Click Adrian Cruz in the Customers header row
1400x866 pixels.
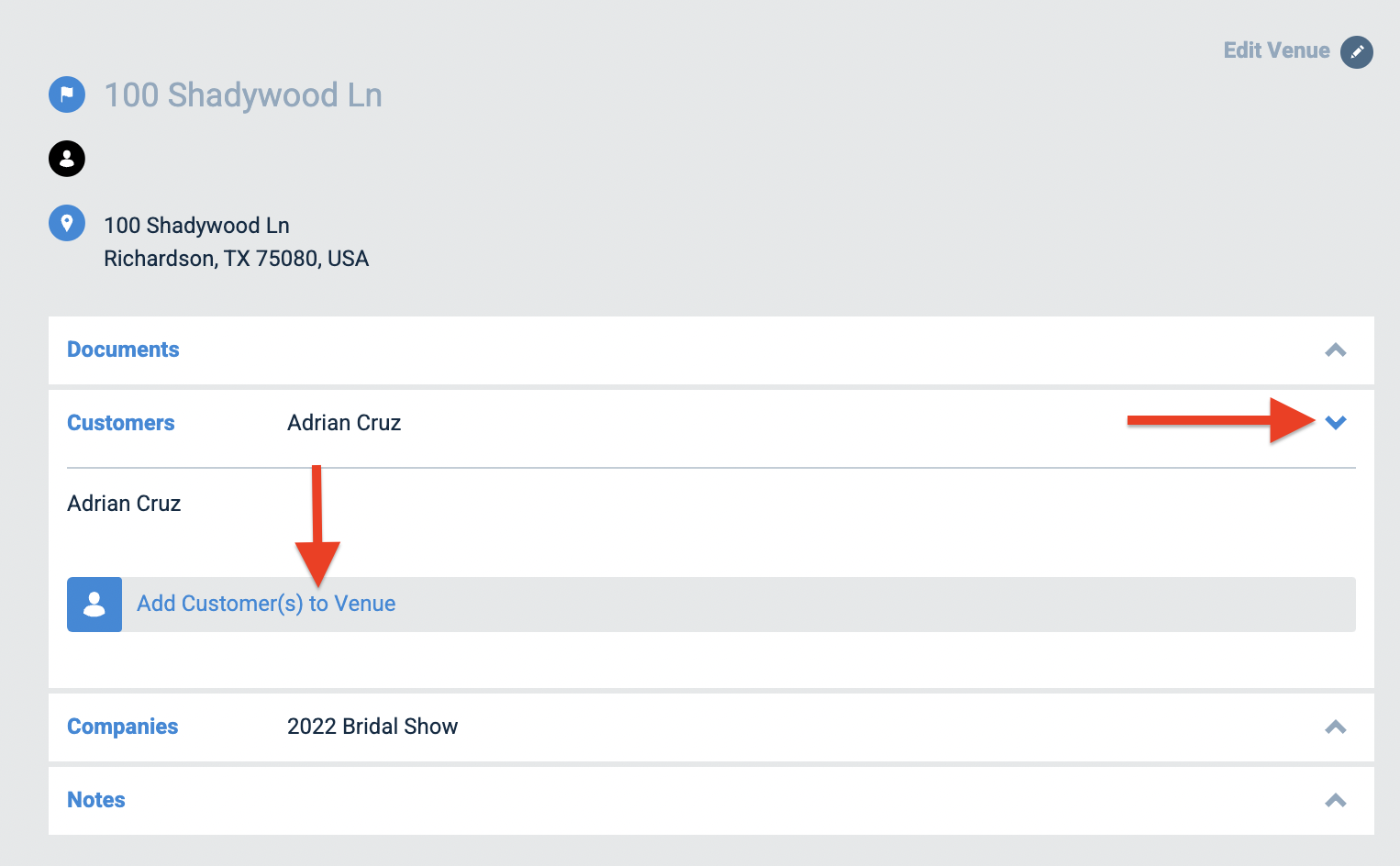tap(344, 423)
